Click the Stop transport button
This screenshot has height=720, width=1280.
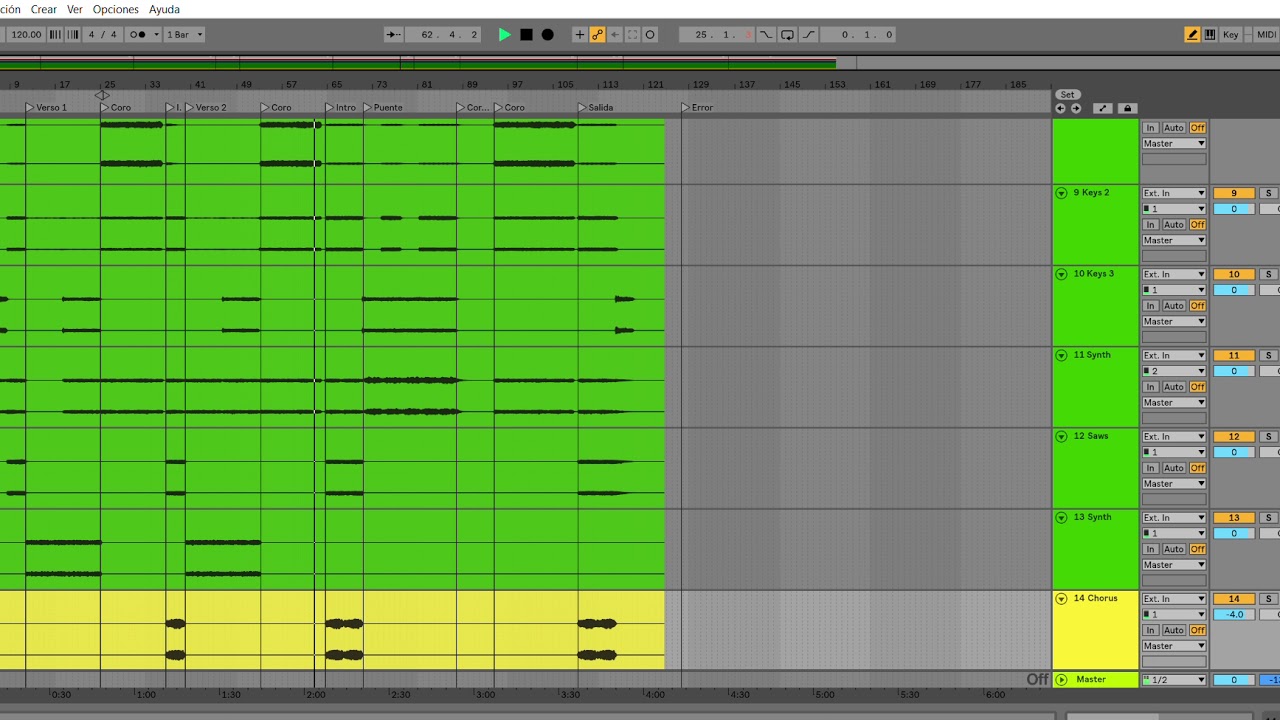point(526,34)
